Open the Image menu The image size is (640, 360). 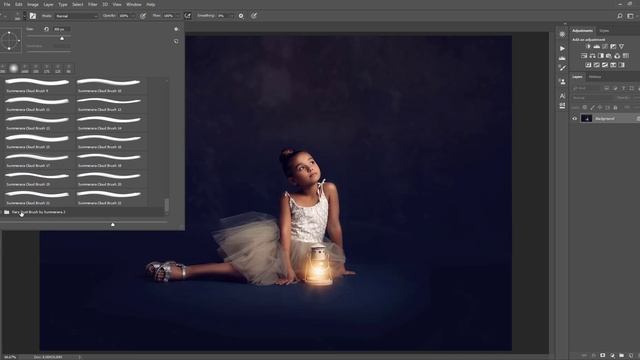click(33, 4)
